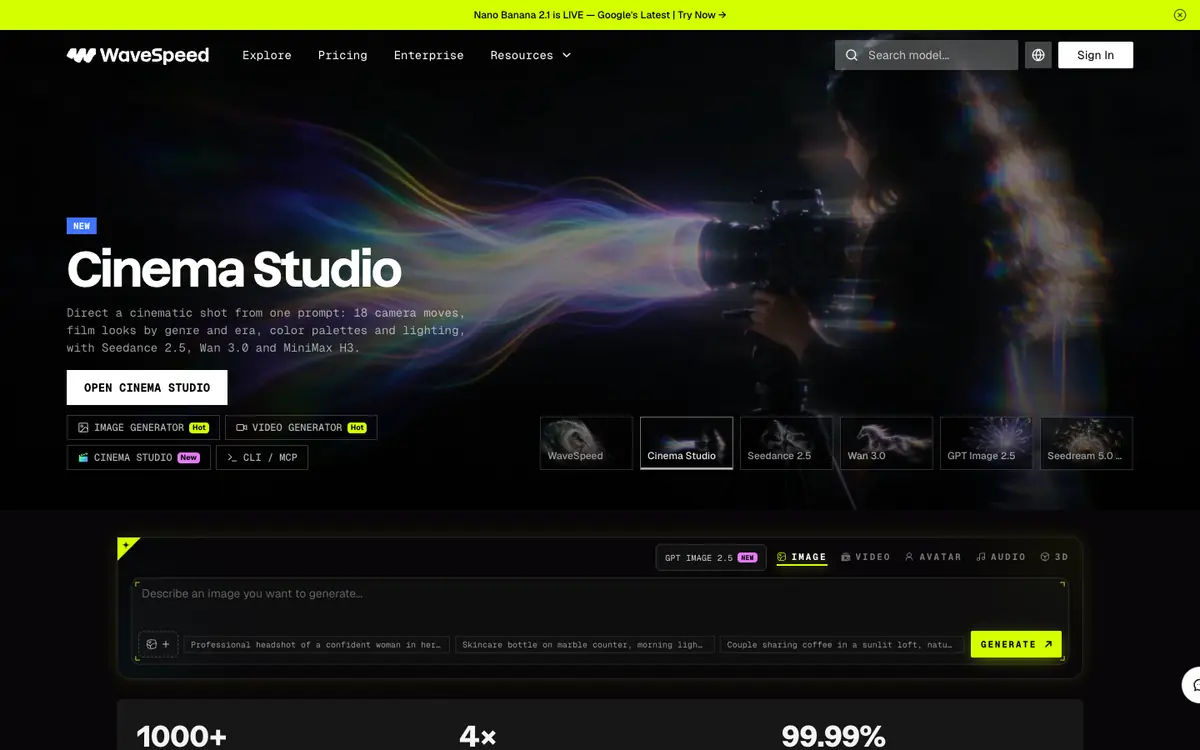Screen dimensions: 1200x750
Task: Switch to the Avatar tab
Action: [933, 557]
